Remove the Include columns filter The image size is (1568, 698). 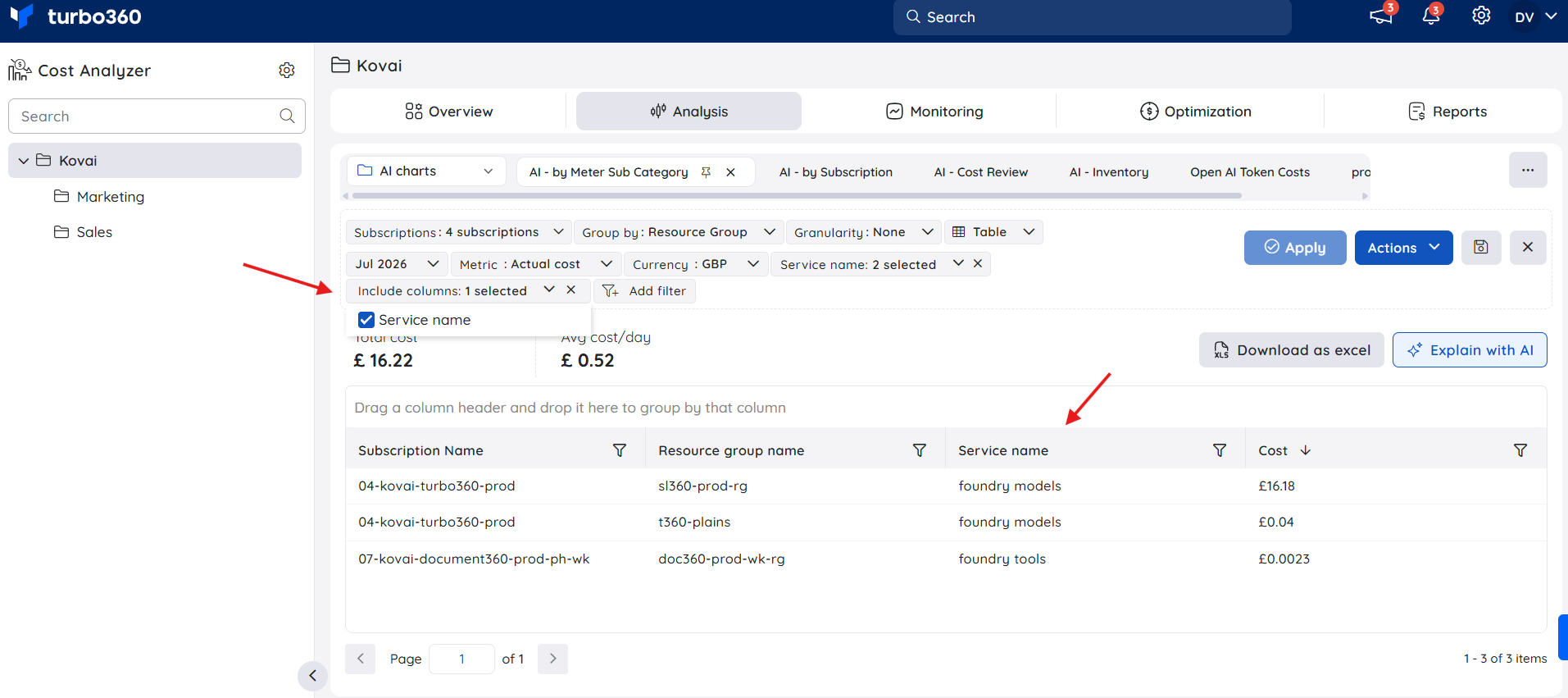tap(571, 290)
